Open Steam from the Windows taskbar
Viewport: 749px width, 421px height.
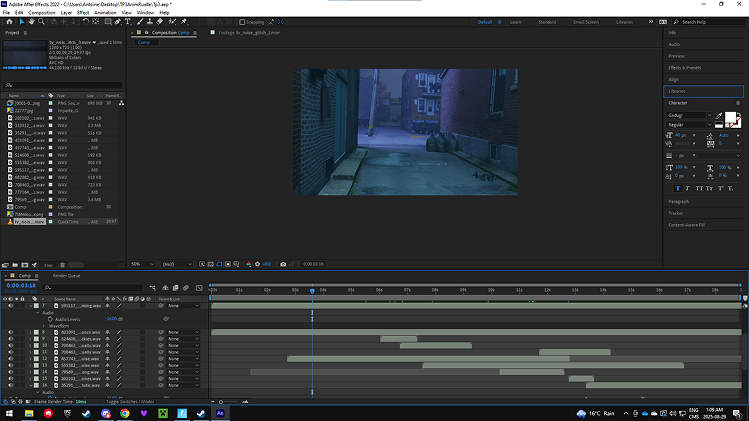[88, 412]
